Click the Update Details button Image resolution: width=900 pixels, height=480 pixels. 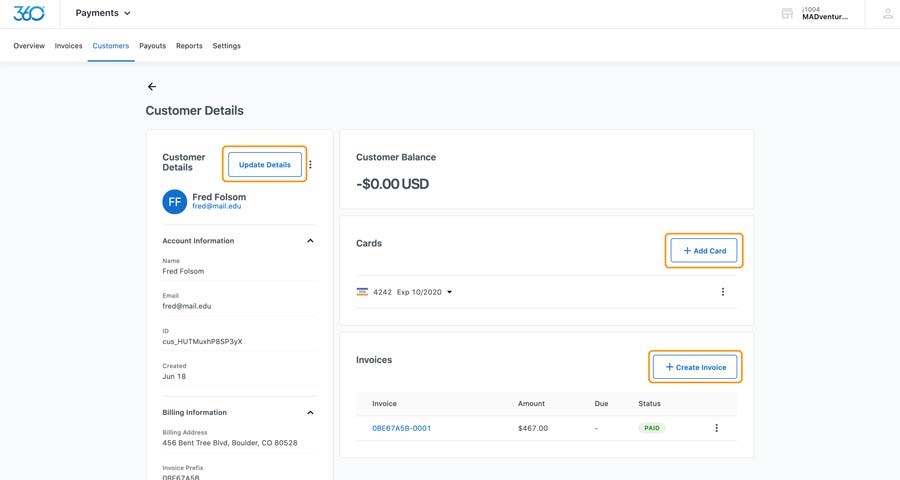(x=265, y=165)
